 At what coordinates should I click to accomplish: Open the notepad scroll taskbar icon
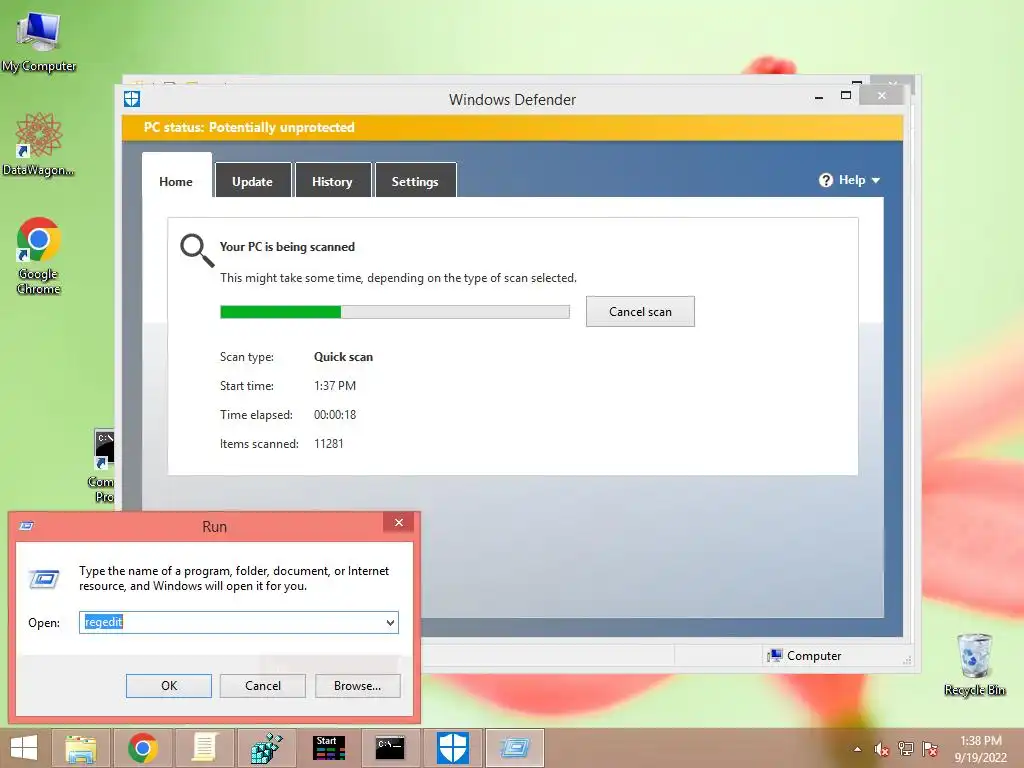[204, 748]
